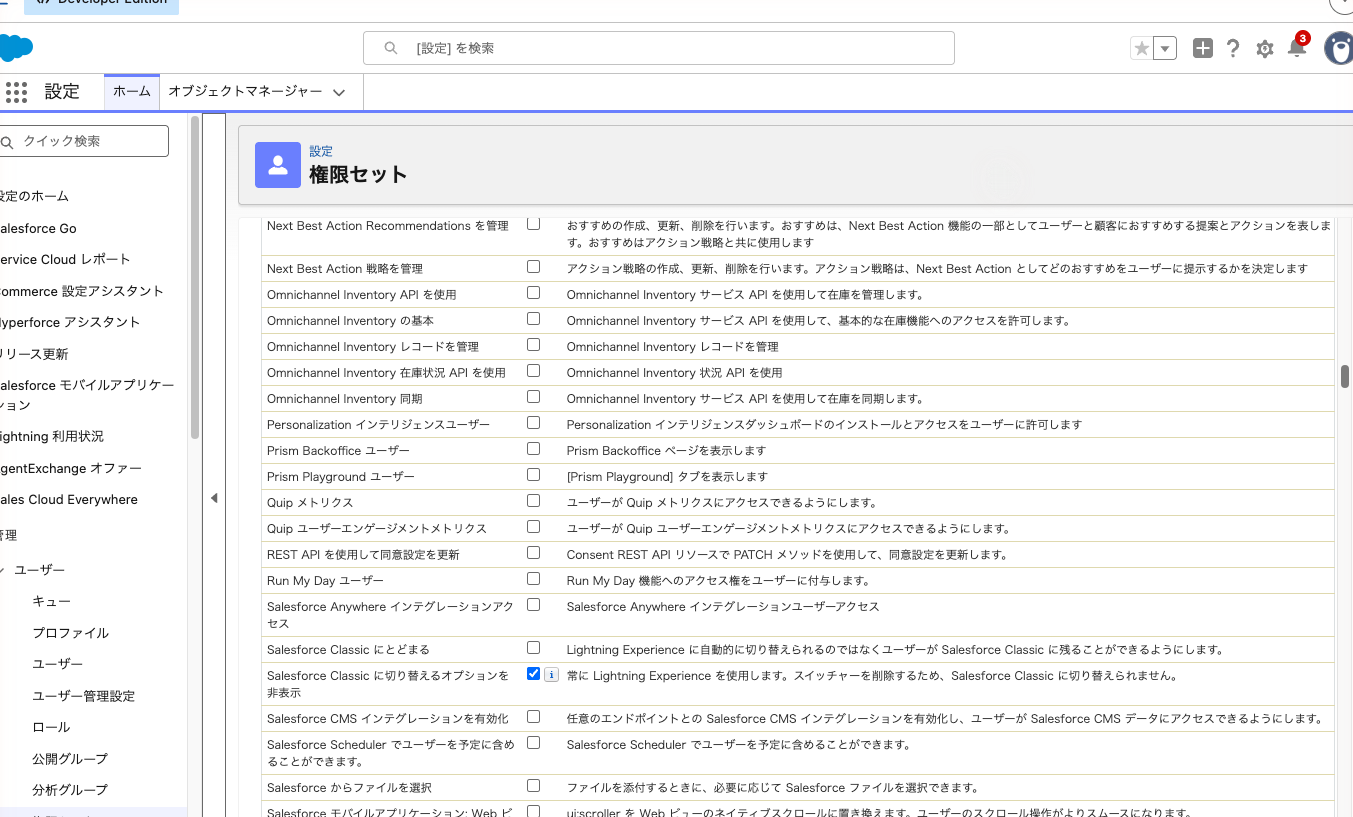Switch to the ホーム tab
The height and width of the screenshot is (817, 1353).
point(132,91)
